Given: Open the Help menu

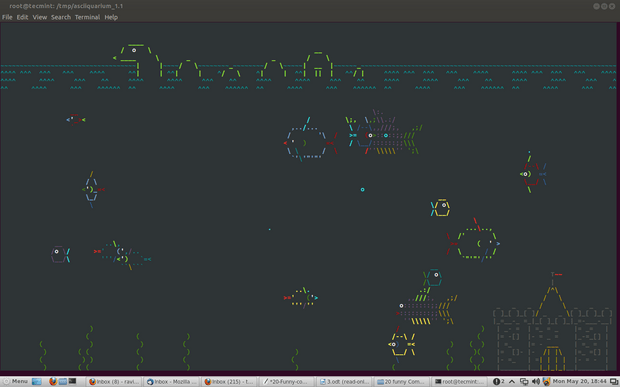Looking at the screenshot, I should tap(111, 17).
